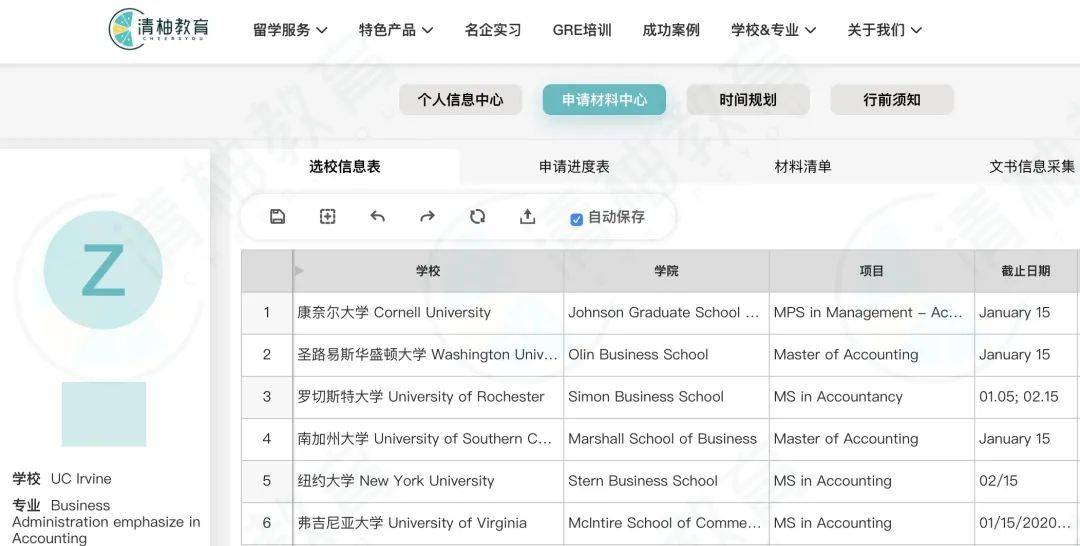Switch to the 选校信息表 tab
Viewport: 1080px width, 546px height.
click(344, 166)
